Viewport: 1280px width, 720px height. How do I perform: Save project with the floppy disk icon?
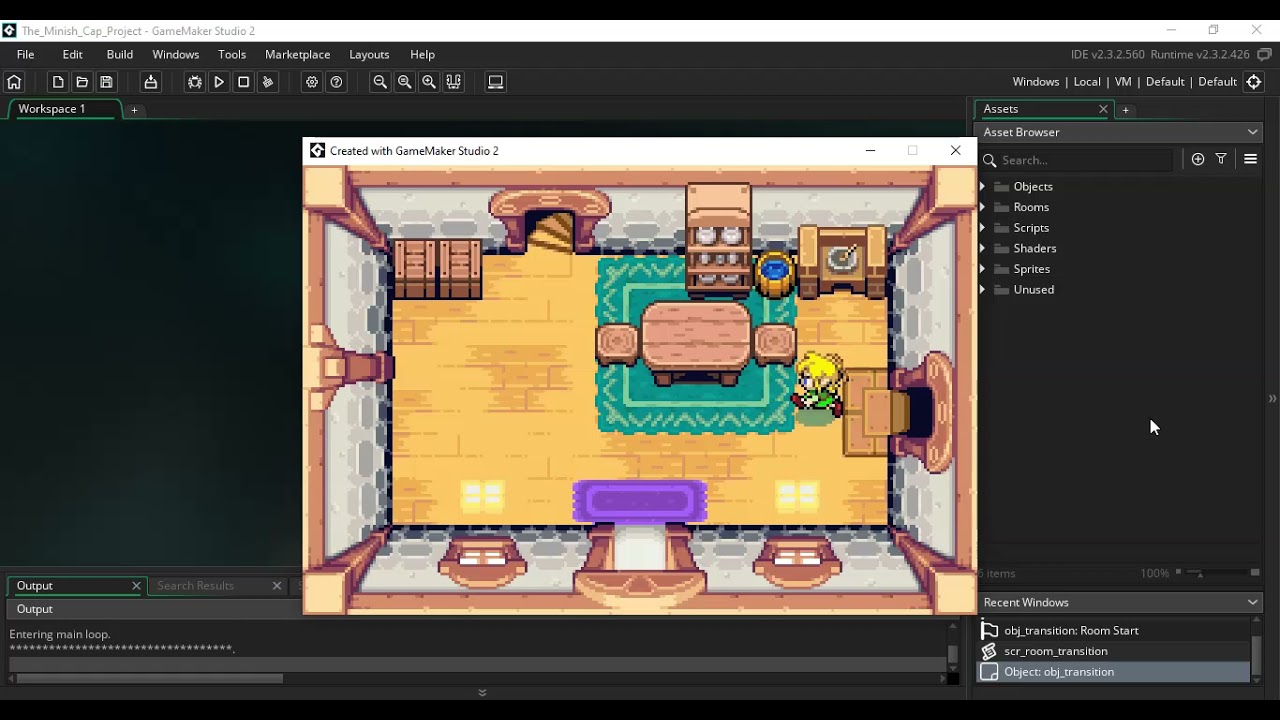[106, 82]
